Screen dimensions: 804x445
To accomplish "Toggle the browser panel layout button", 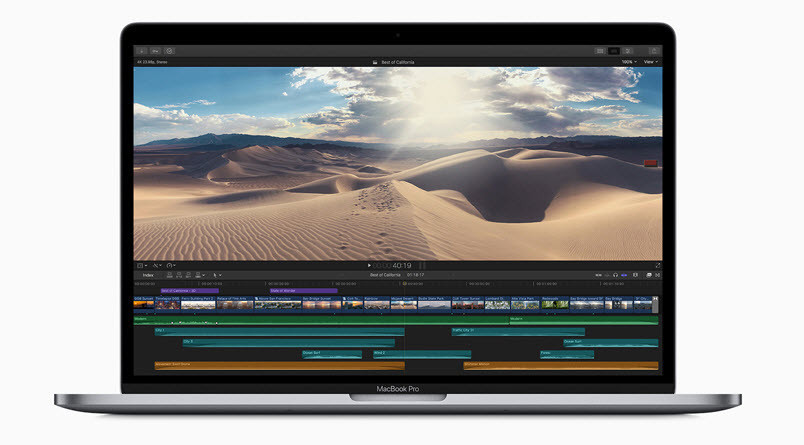I will (600, 50).
